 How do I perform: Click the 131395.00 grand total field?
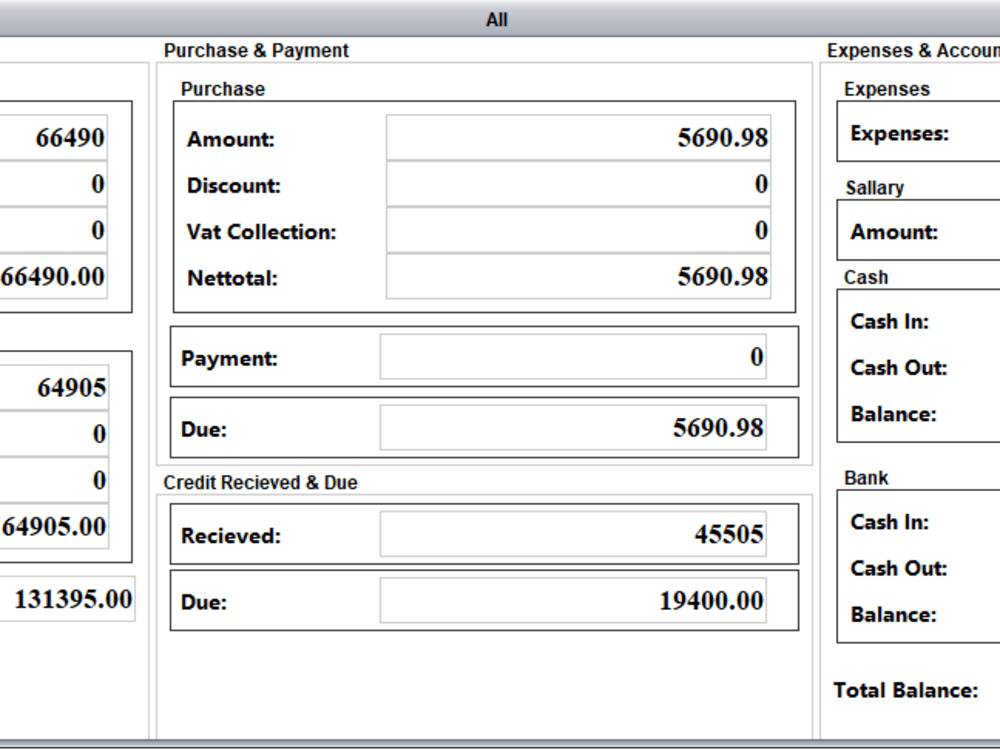68,599
